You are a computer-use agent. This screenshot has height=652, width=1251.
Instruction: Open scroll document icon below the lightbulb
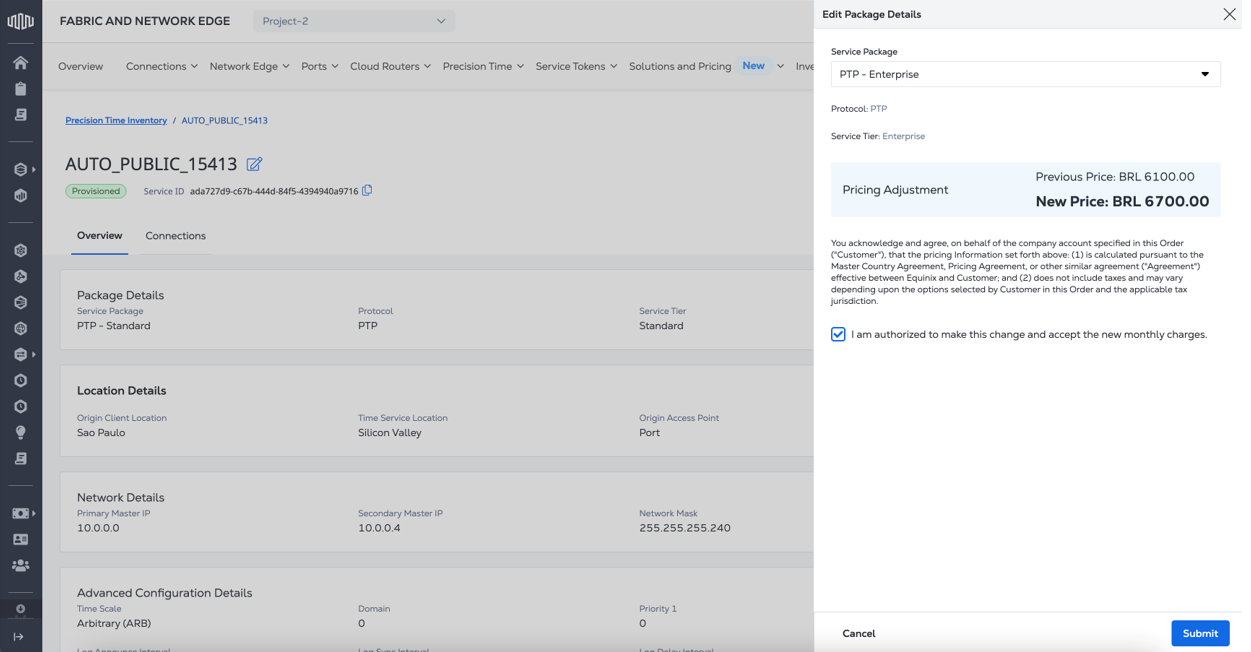coord(20,459)
